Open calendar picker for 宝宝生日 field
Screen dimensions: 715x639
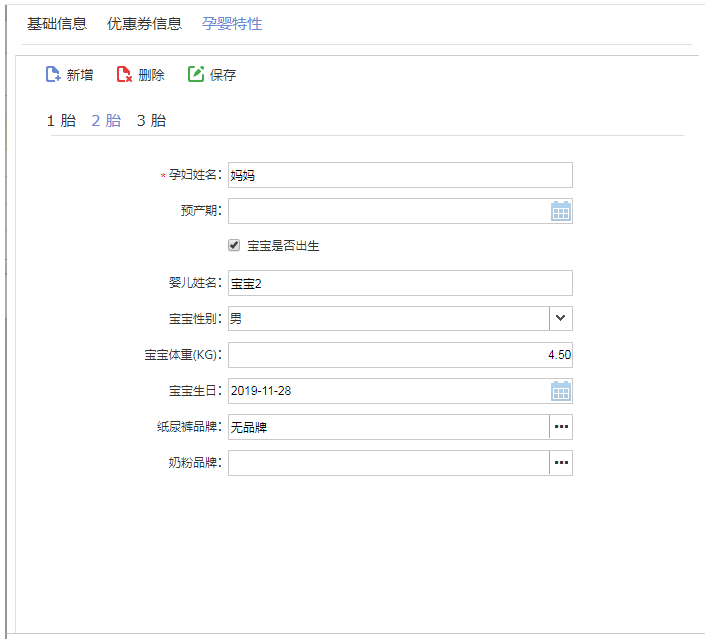pos(561,391)
